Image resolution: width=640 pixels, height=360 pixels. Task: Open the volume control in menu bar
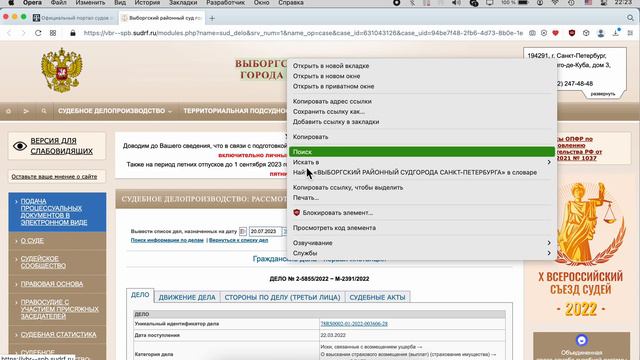[456, 2]
